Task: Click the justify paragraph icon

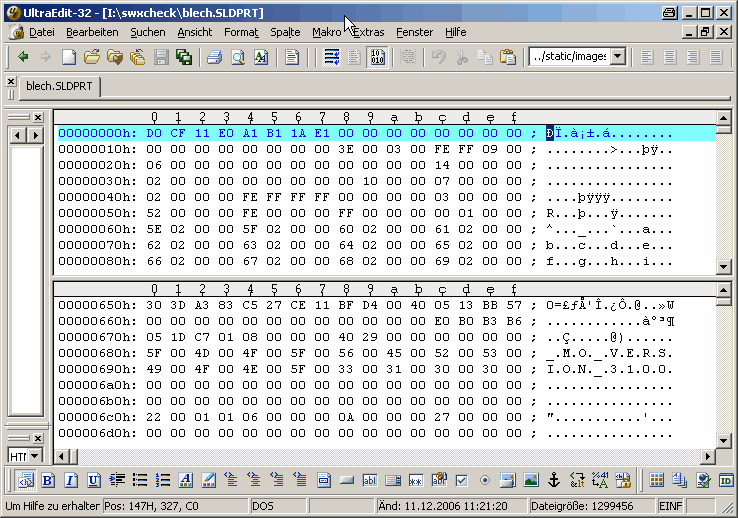Action: click(715, 57)
